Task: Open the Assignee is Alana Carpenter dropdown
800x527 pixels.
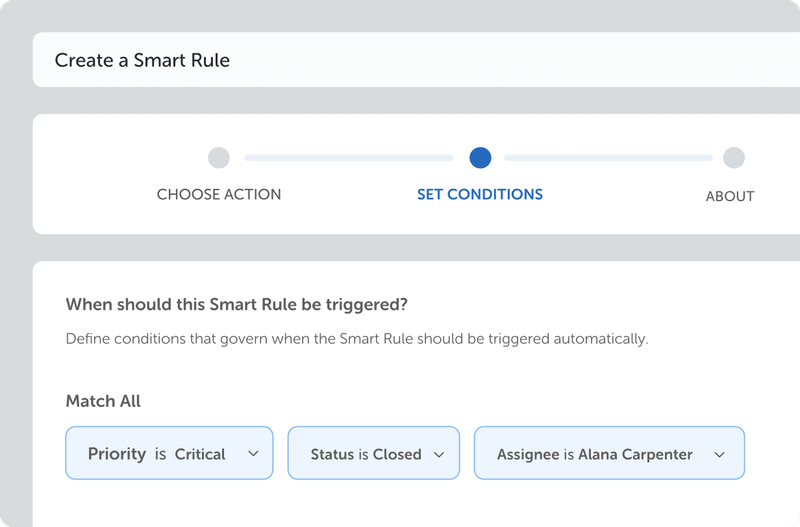Action: pos(609,454)
